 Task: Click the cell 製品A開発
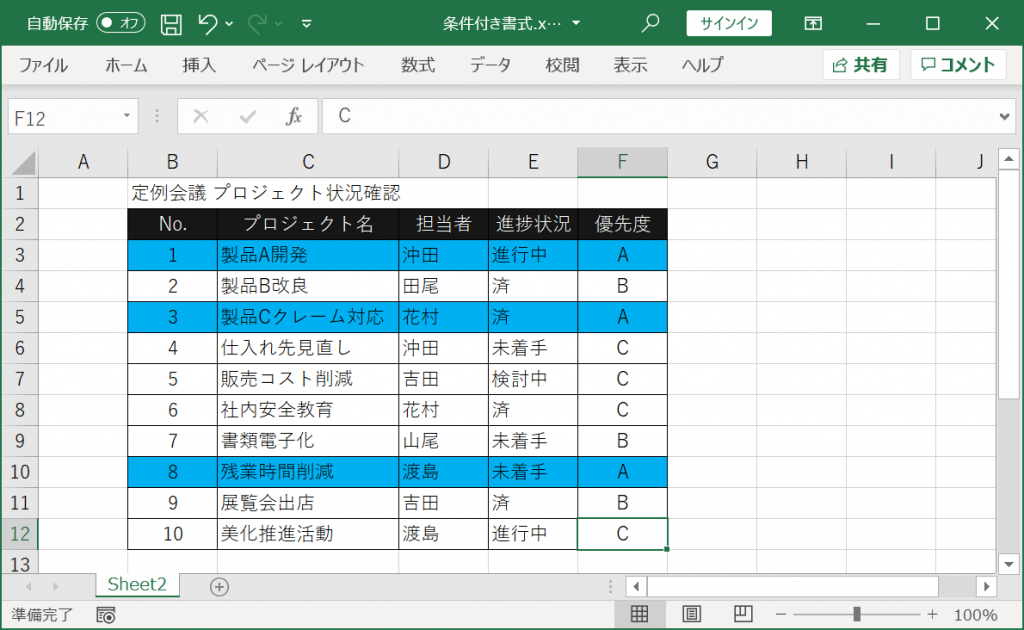(x=308, y=255)
